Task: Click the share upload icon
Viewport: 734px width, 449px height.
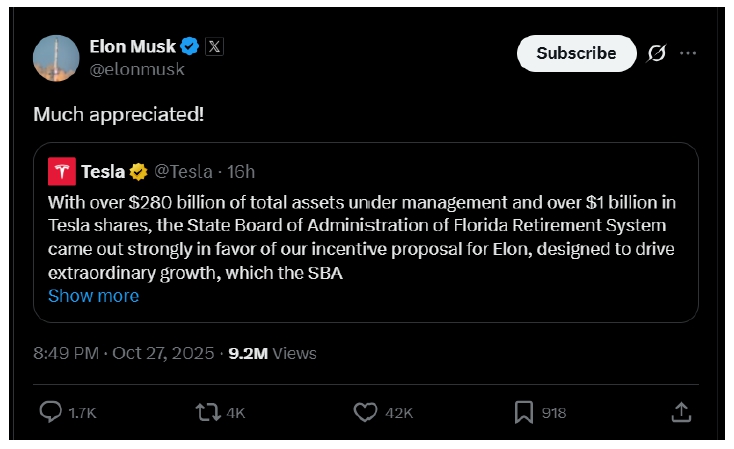Action: coord(681,411)
